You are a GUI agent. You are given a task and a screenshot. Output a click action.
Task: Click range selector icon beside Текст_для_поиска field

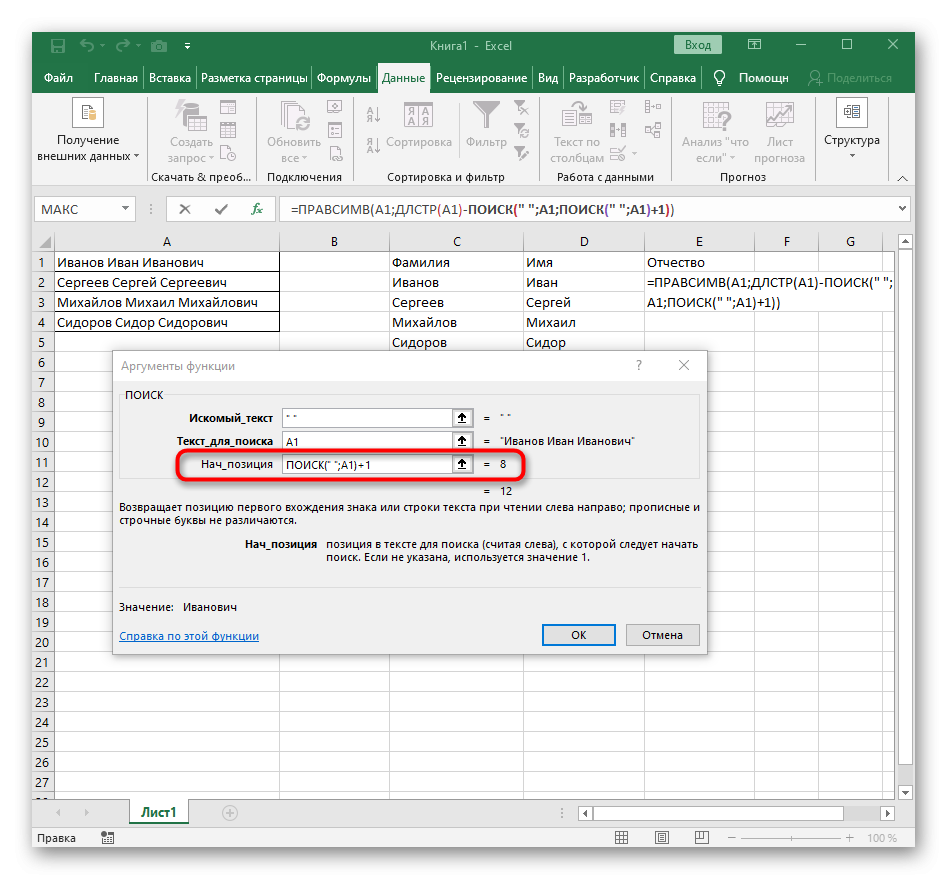click(461, 440)
